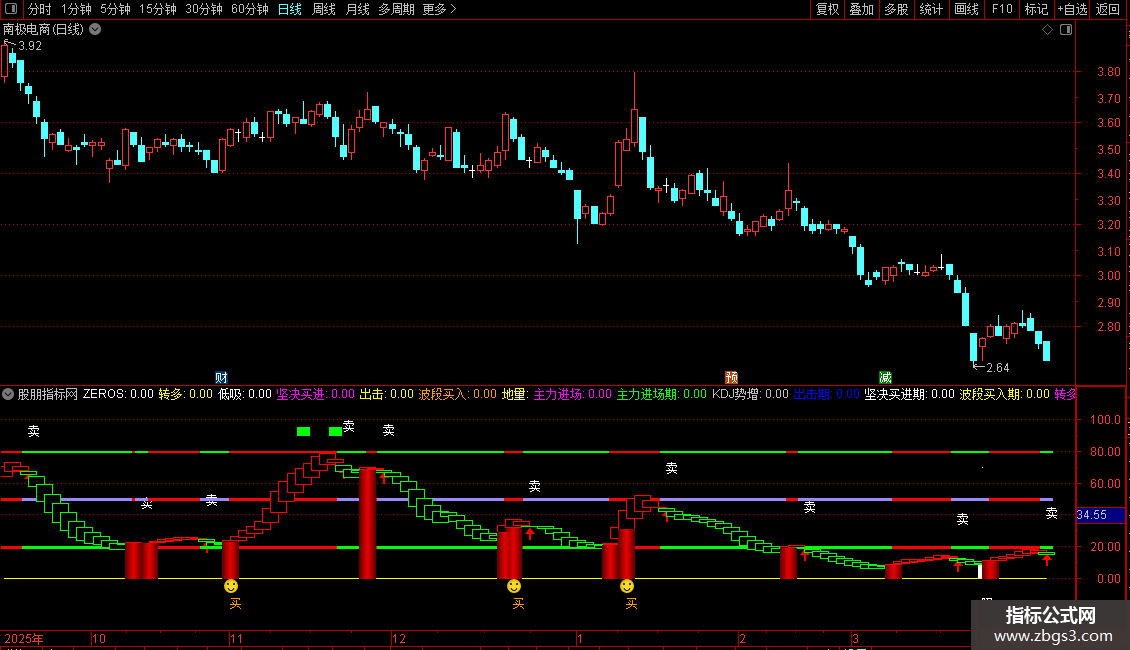Switch to 分时 intraday view
The image size is (1130, 650).
tap(40, 9)
